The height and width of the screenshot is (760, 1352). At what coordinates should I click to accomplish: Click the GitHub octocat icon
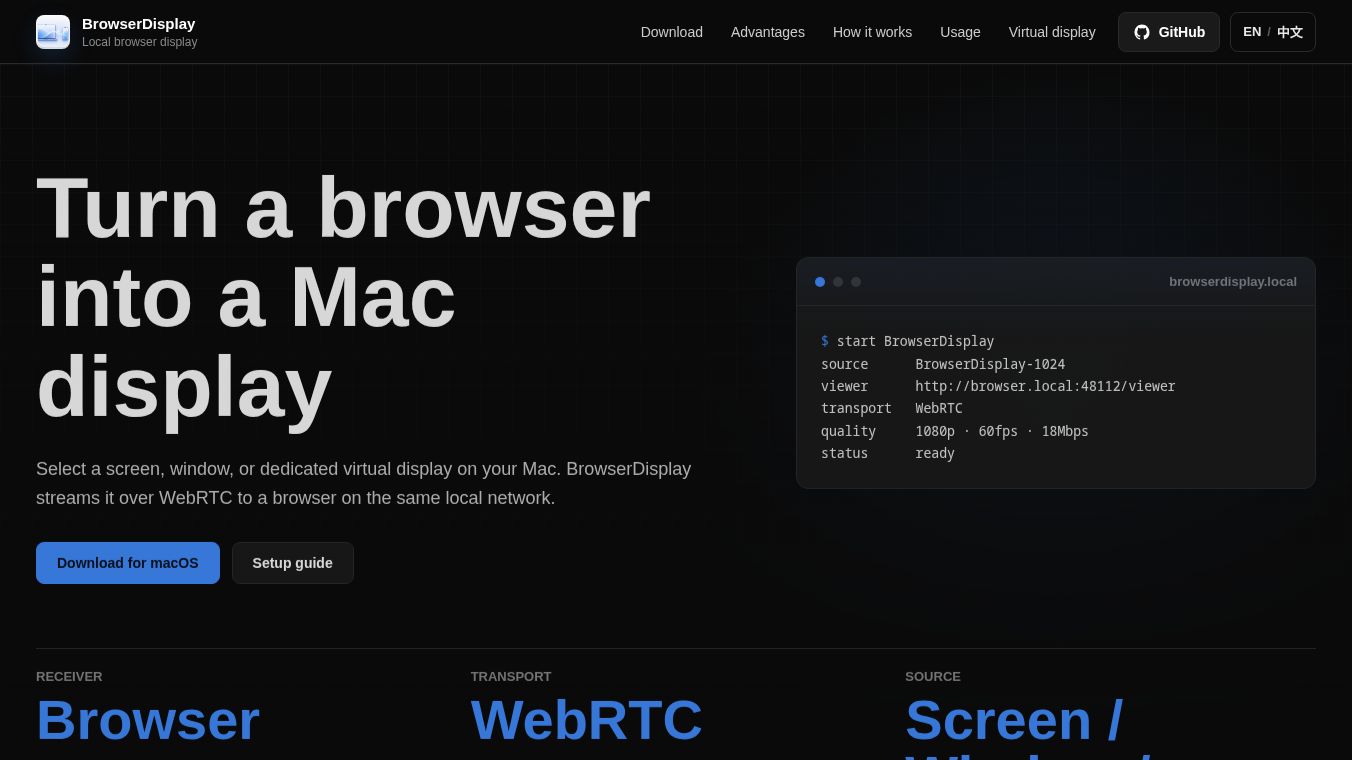tap(1142, 32)
